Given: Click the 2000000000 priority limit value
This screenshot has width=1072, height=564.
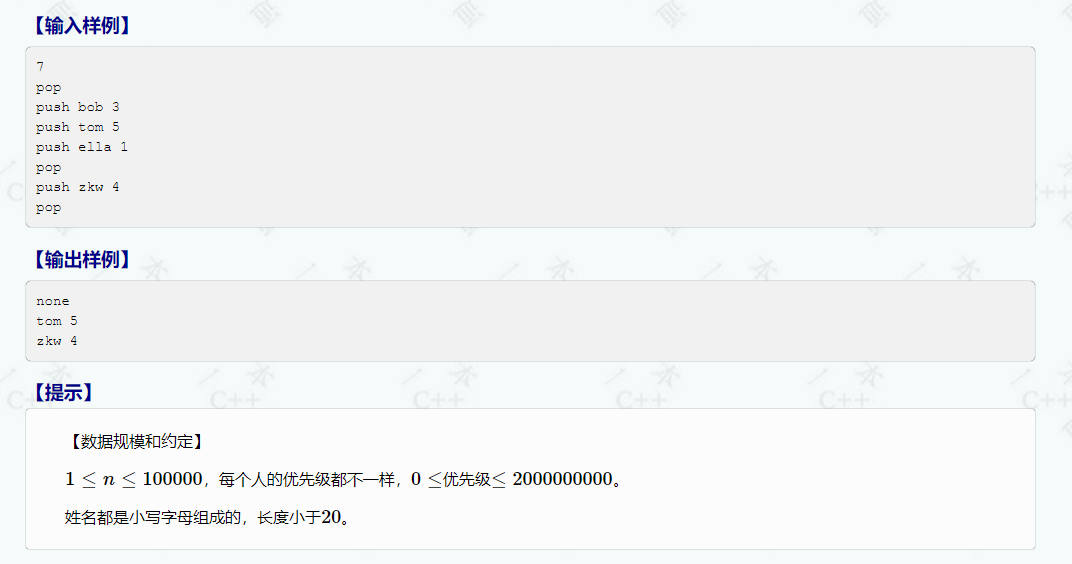Looking at the screenshot, I should click(x=562, y=479).
